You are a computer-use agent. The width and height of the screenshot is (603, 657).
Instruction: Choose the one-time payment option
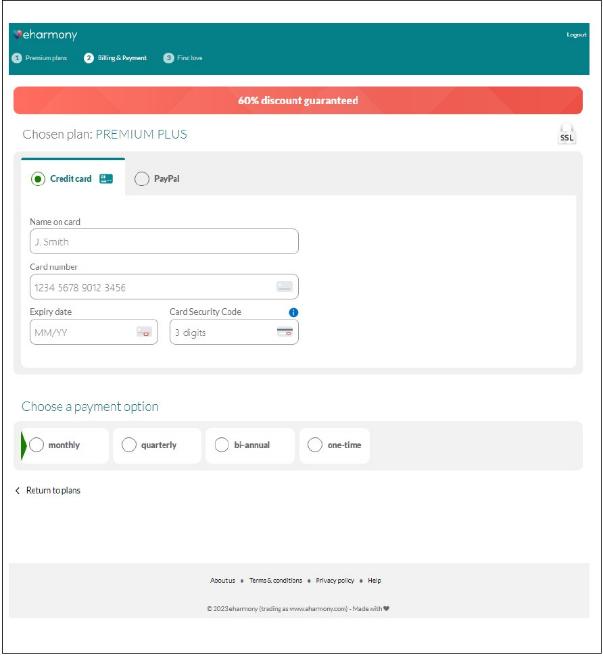tap(315, 445)
